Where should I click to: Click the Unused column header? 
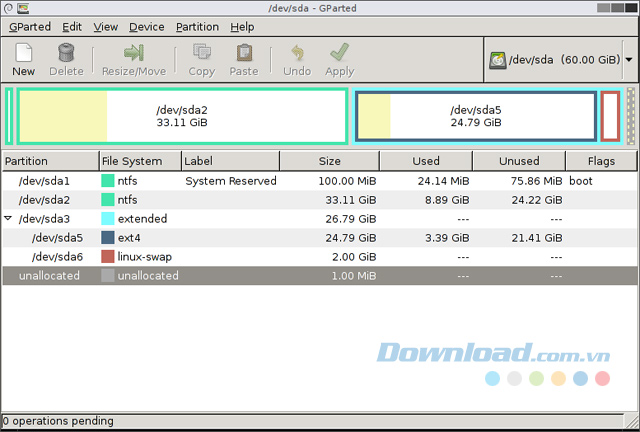point(519,161)
